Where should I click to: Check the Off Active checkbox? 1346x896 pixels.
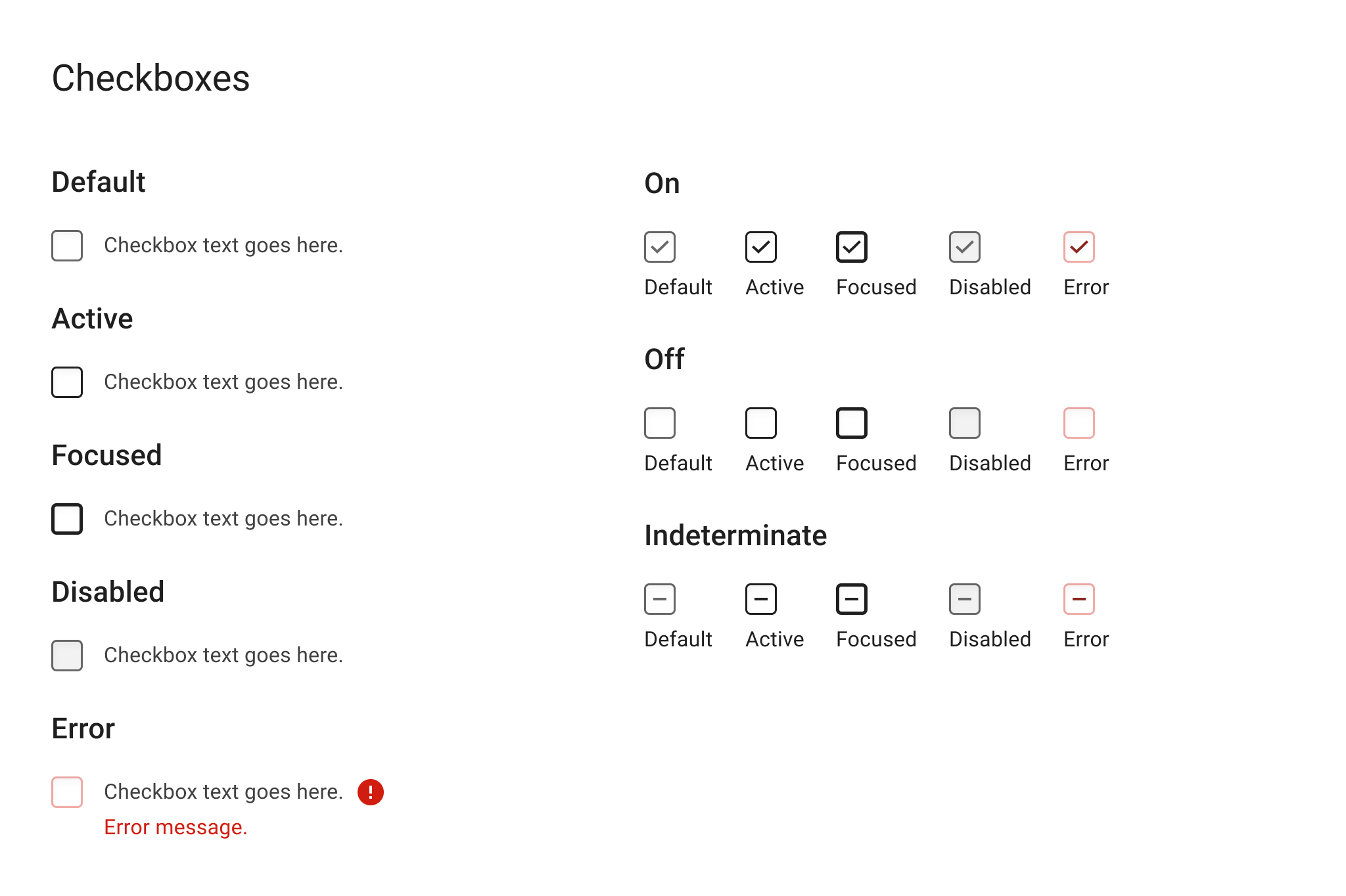(761, 423)
